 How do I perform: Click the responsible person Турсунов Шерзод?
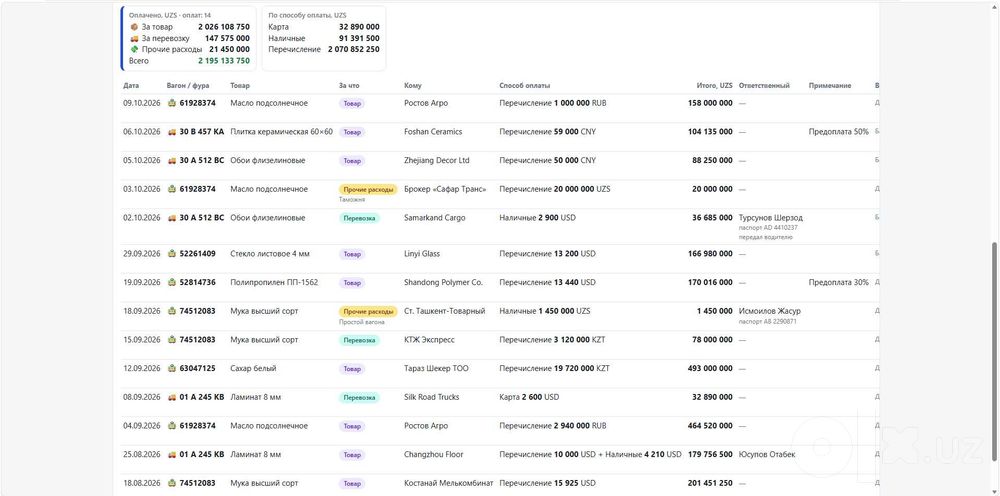pyautogui.click(x=770, y=218)
